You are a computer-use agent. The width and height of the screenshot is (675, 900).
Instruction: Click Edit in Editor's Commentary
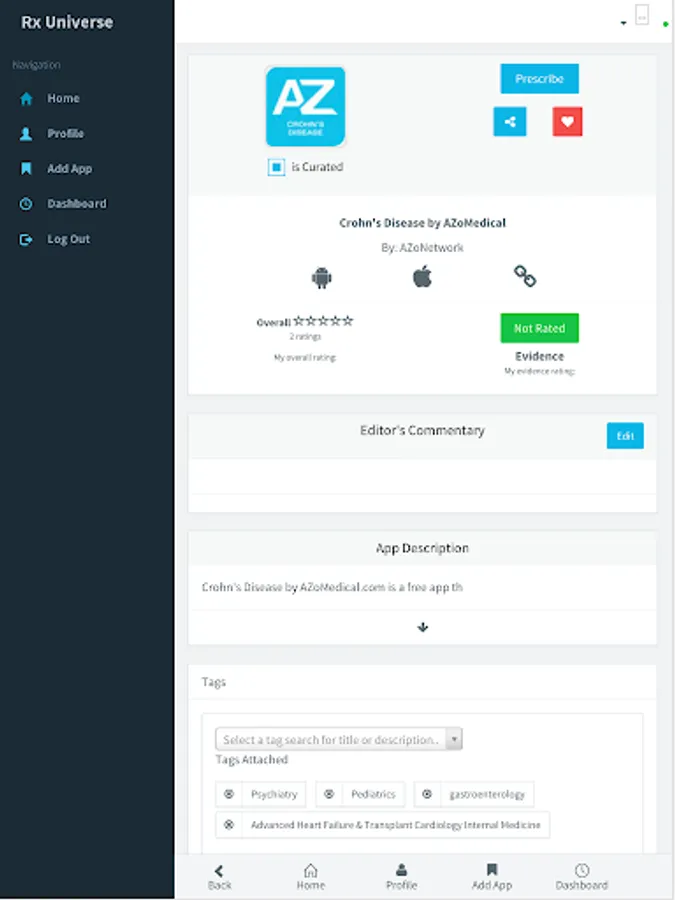click(x=625, y=436)
